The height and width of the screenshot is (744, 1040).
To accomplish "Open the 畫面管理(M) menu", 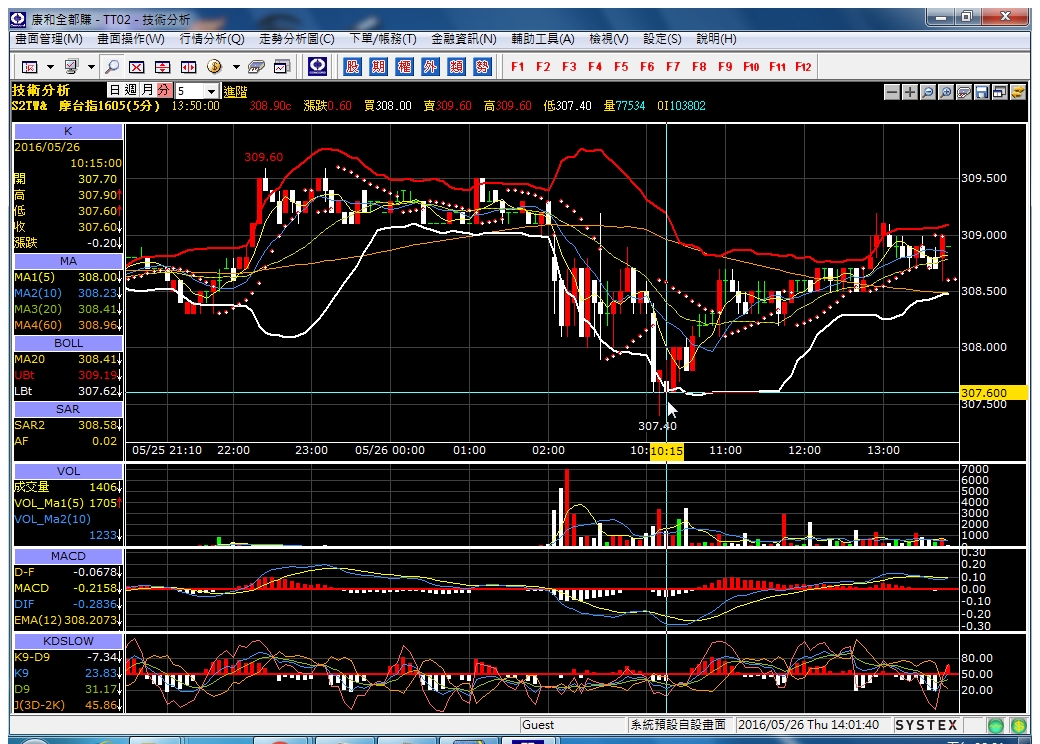I will (49, 39).
